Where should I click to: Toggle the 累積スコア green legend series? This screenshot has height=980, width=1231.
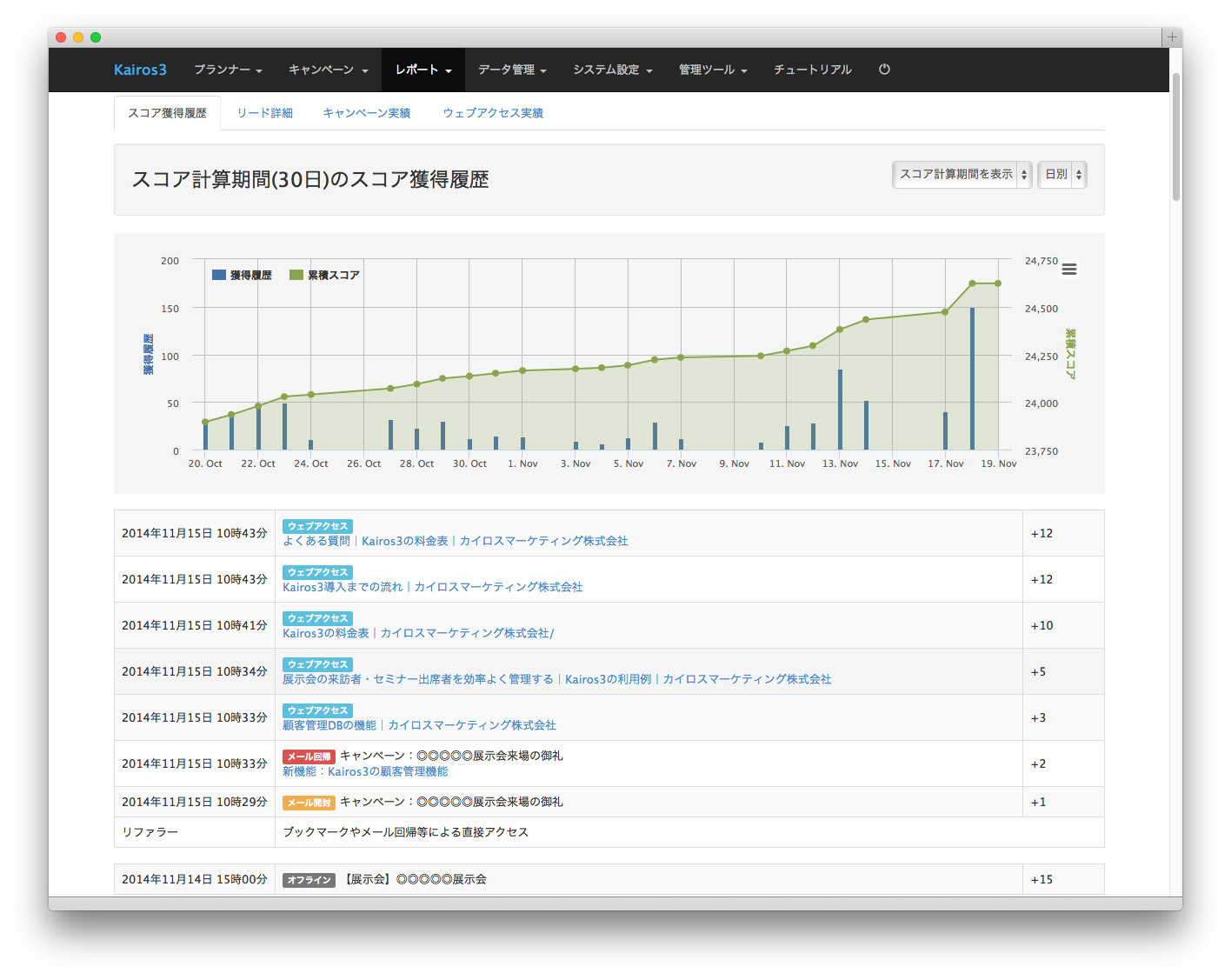click(x=324, y=275)
